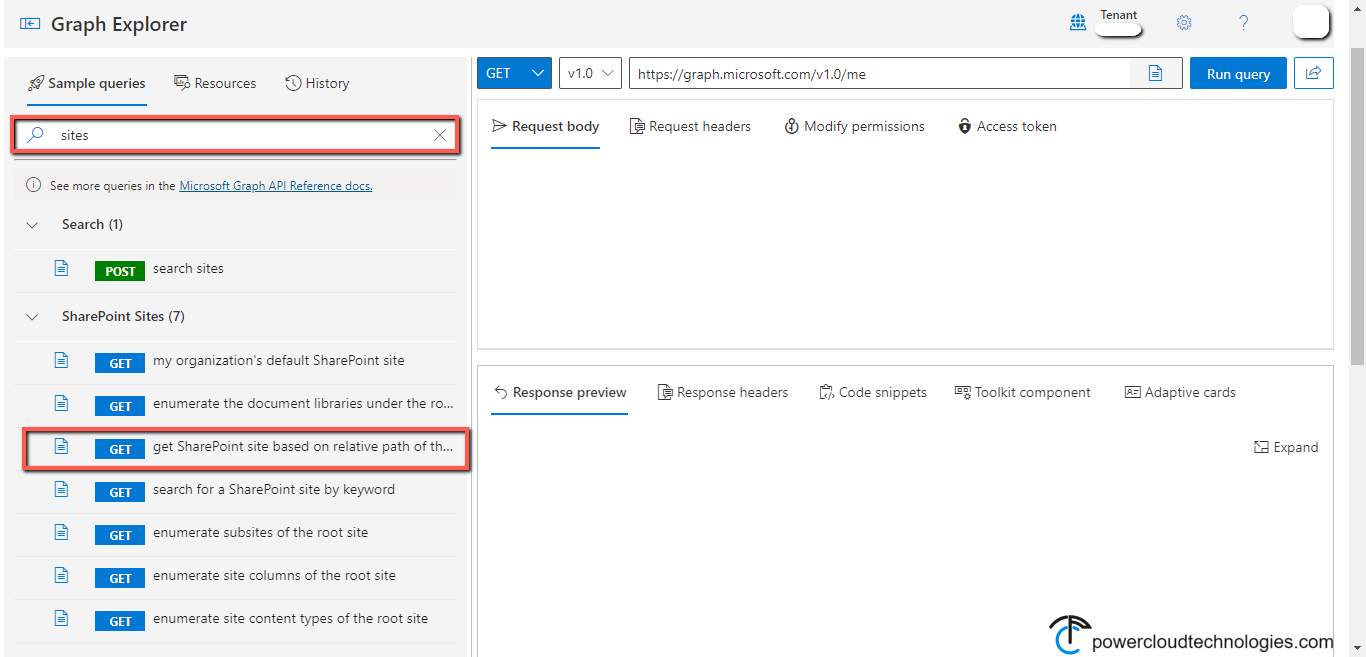Click the POST badge for search sites
Viewport: 1366px width, 657px height.
pos(120,271)
